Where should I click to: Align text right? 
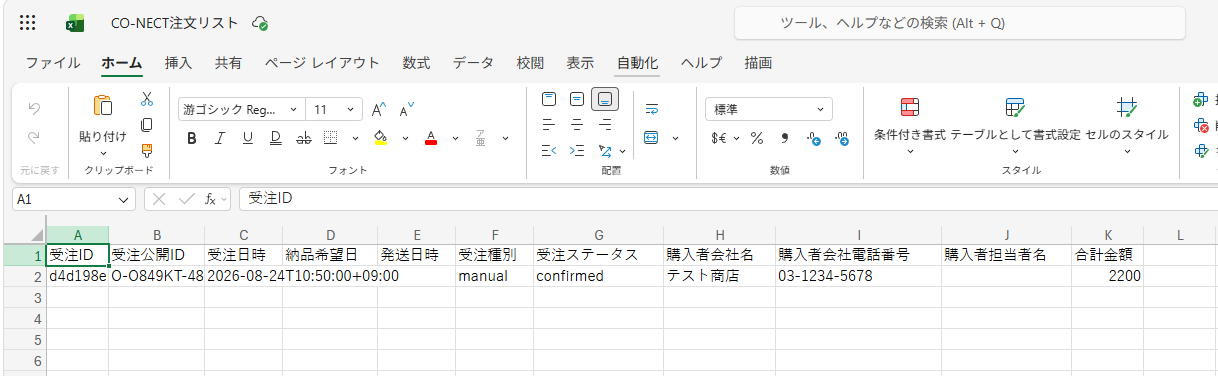(x=605, y=125)
